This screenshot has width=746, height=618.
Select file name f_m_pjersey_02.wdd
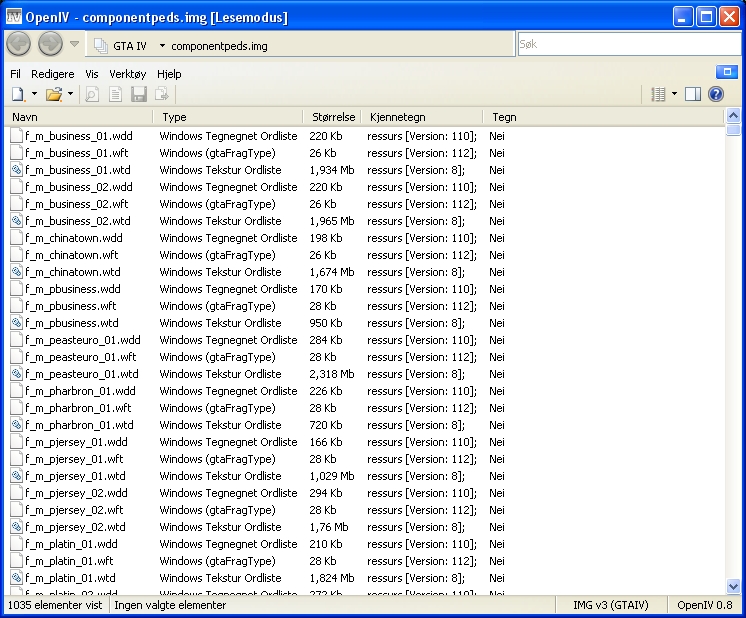pyautogui.click(x=77, y=493)
